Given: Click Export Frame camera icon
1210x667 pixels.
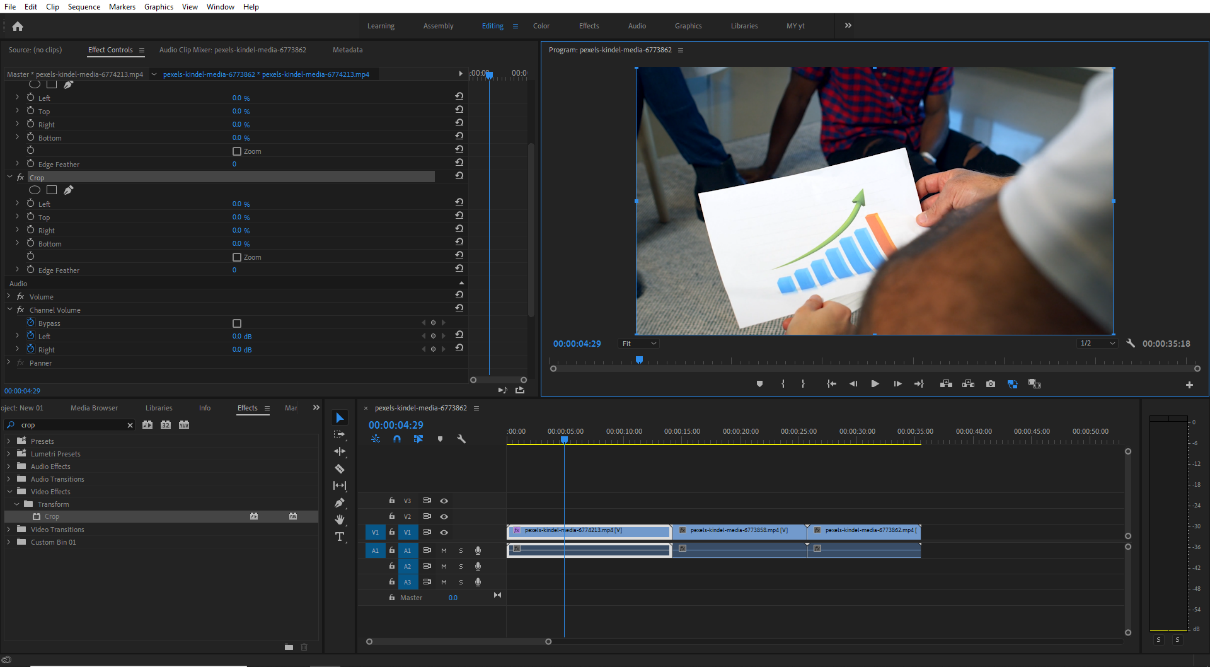Looking at the screenshot, I should 990,384.
